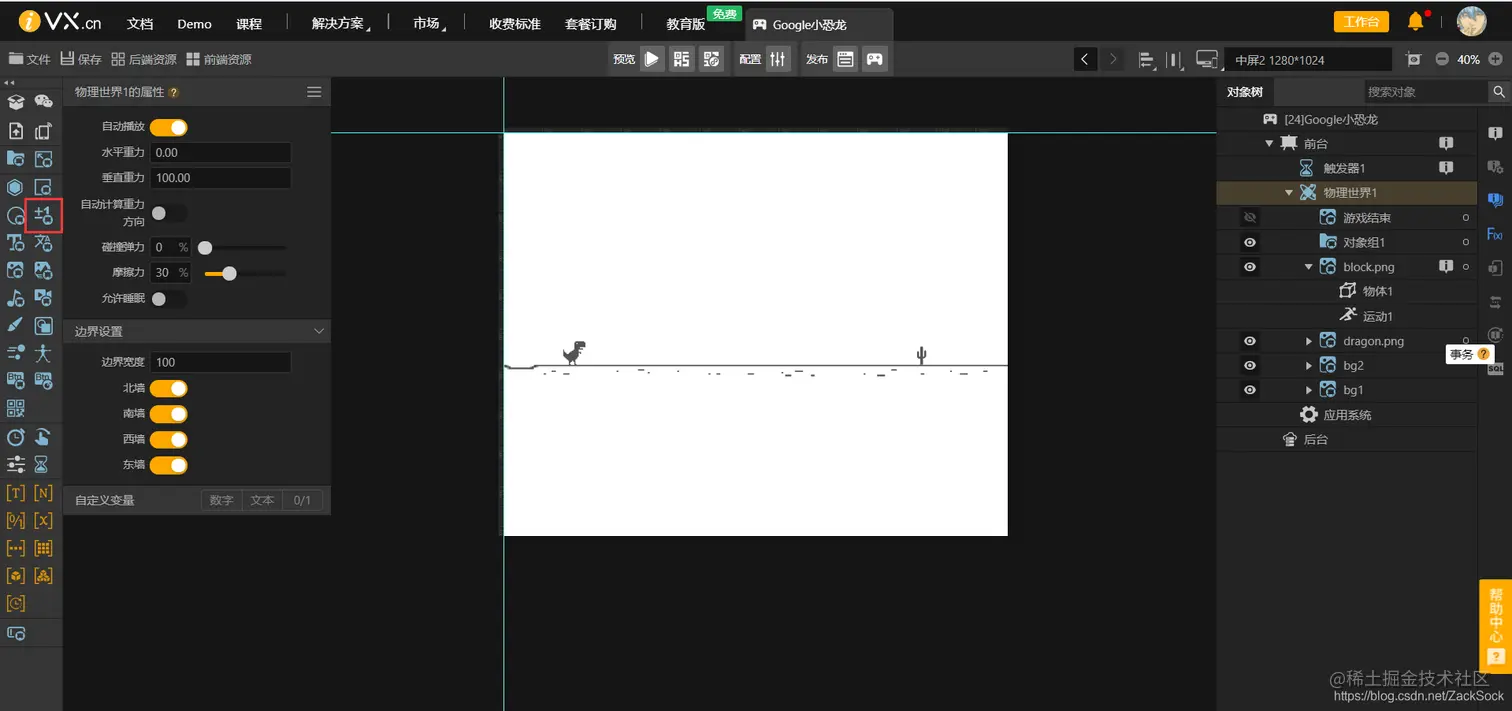Open the 帮助中心 help button
Screen dimensions: 1512x711
coord(1495,625)
